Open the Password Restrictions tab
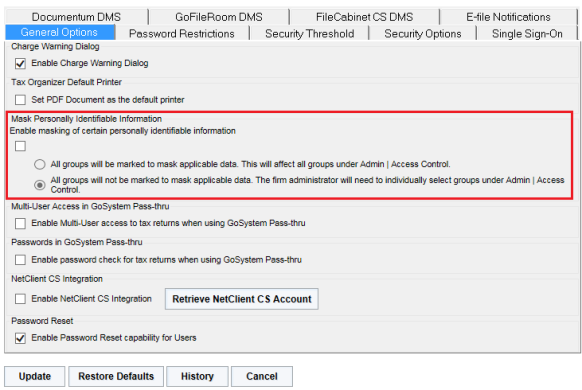This screenshot has height=390, width=582. click(182, 33)
